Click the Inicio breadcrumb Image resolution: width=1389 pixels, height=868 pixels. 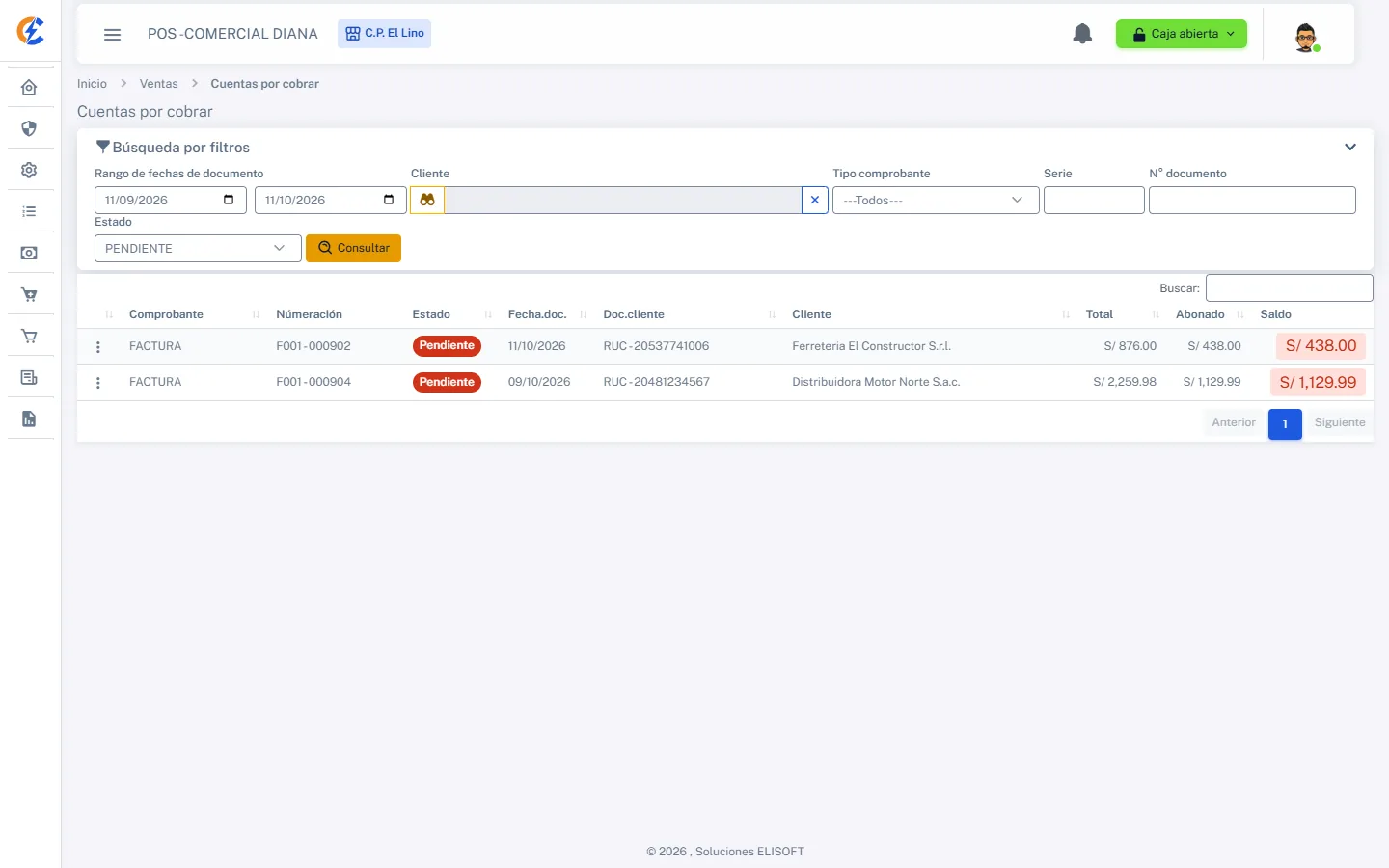(92, 84)
